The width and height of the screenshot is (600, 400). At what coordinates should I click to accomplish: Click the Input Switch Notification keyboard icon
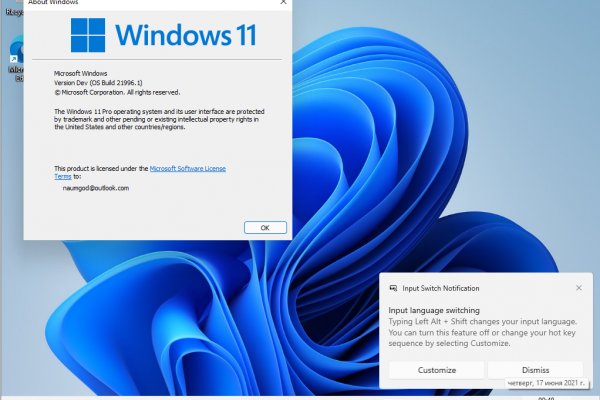click(x=393, y=288)
